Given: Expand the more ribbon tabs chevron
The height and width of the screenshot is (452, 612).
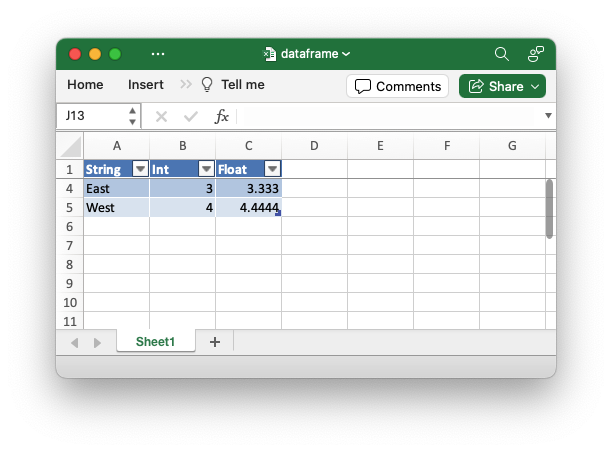Looking at the screenshot, I should [x=186, y=85].
